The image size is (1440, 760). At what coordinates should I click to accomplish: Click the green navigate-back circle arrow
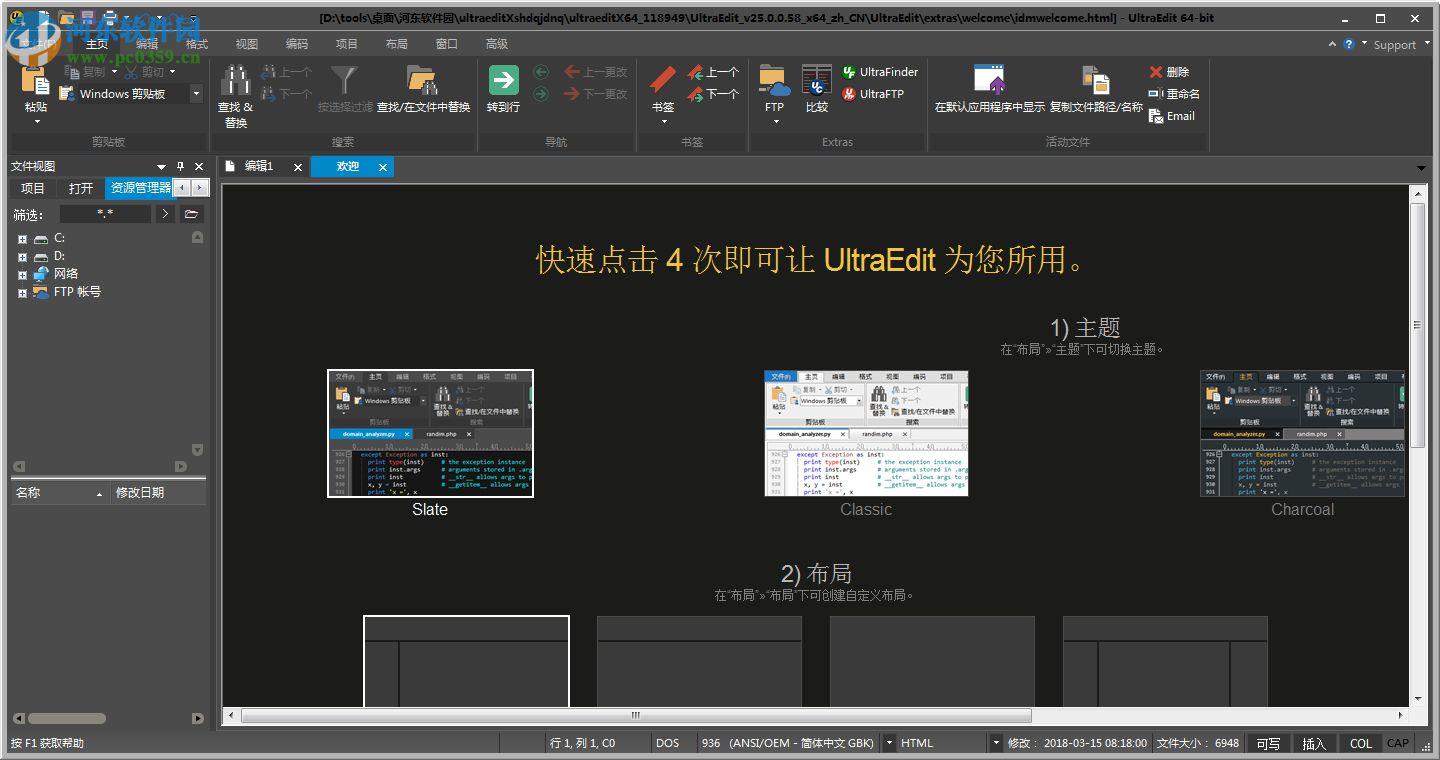coord(541,72)
